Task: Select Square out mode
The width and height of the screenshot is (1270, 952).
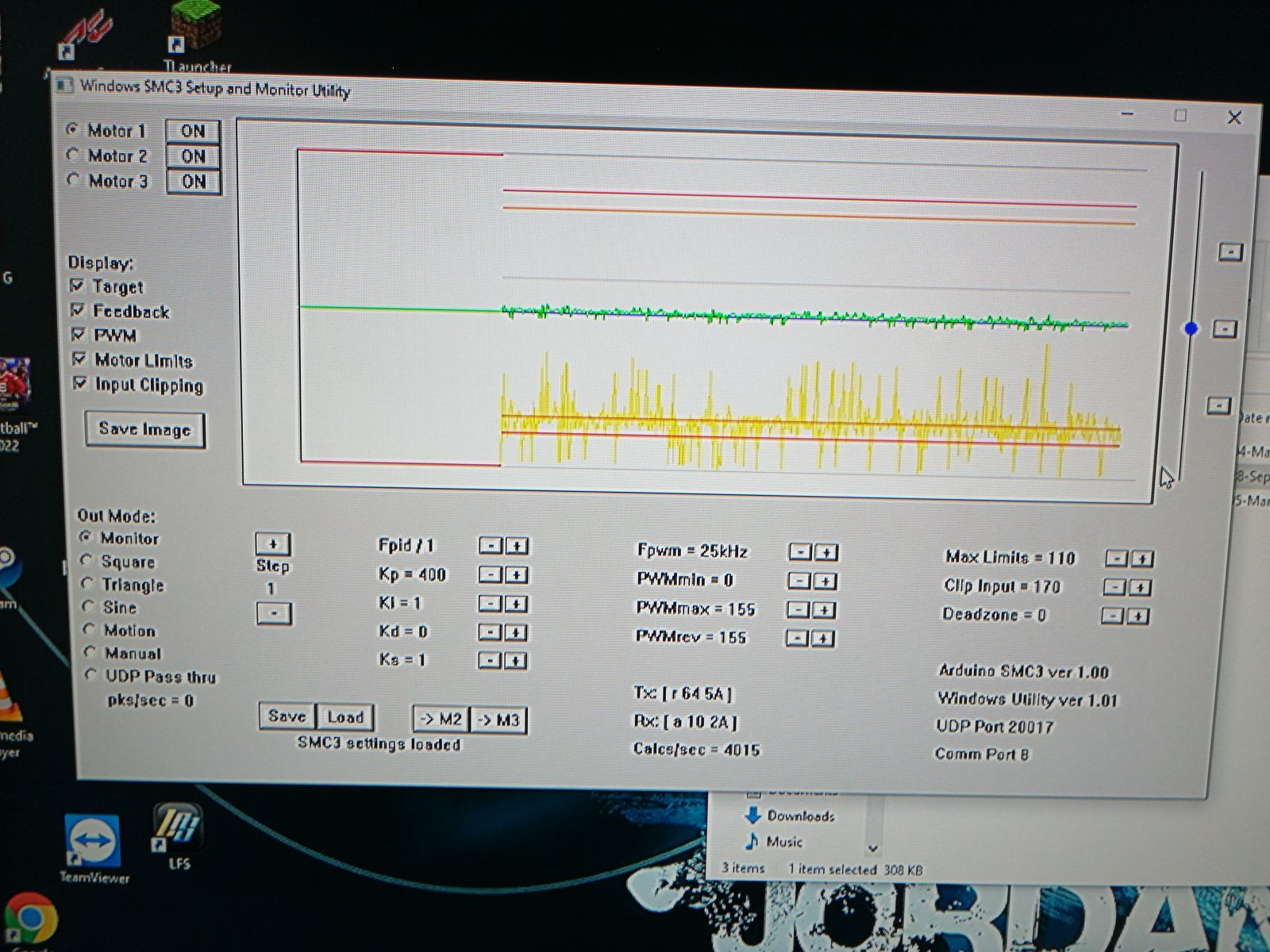Action: point(87,561)
